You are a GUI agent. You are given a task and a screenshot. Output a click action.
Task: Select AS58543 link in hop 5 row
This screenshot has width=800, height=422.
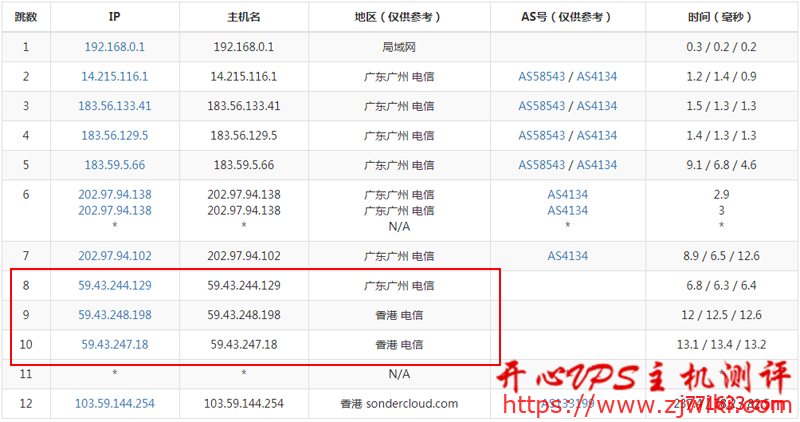[x=542, y=165]
